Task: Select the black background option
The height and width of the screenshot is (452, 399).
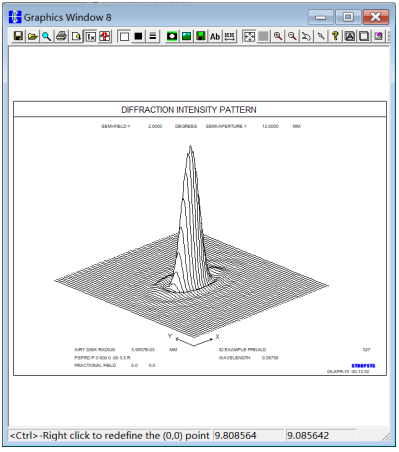Action: click(139, 36)
